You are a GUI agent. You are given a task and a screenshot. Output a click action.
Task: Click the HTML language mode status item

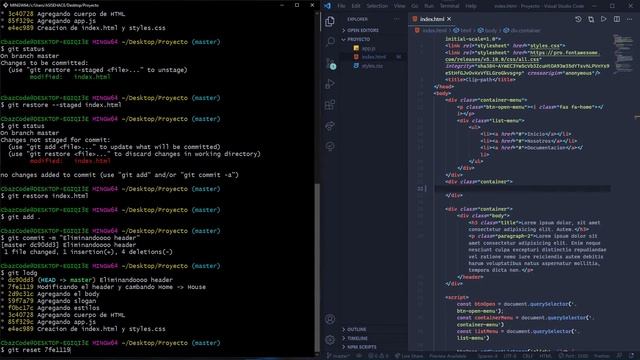click(546, 356)
